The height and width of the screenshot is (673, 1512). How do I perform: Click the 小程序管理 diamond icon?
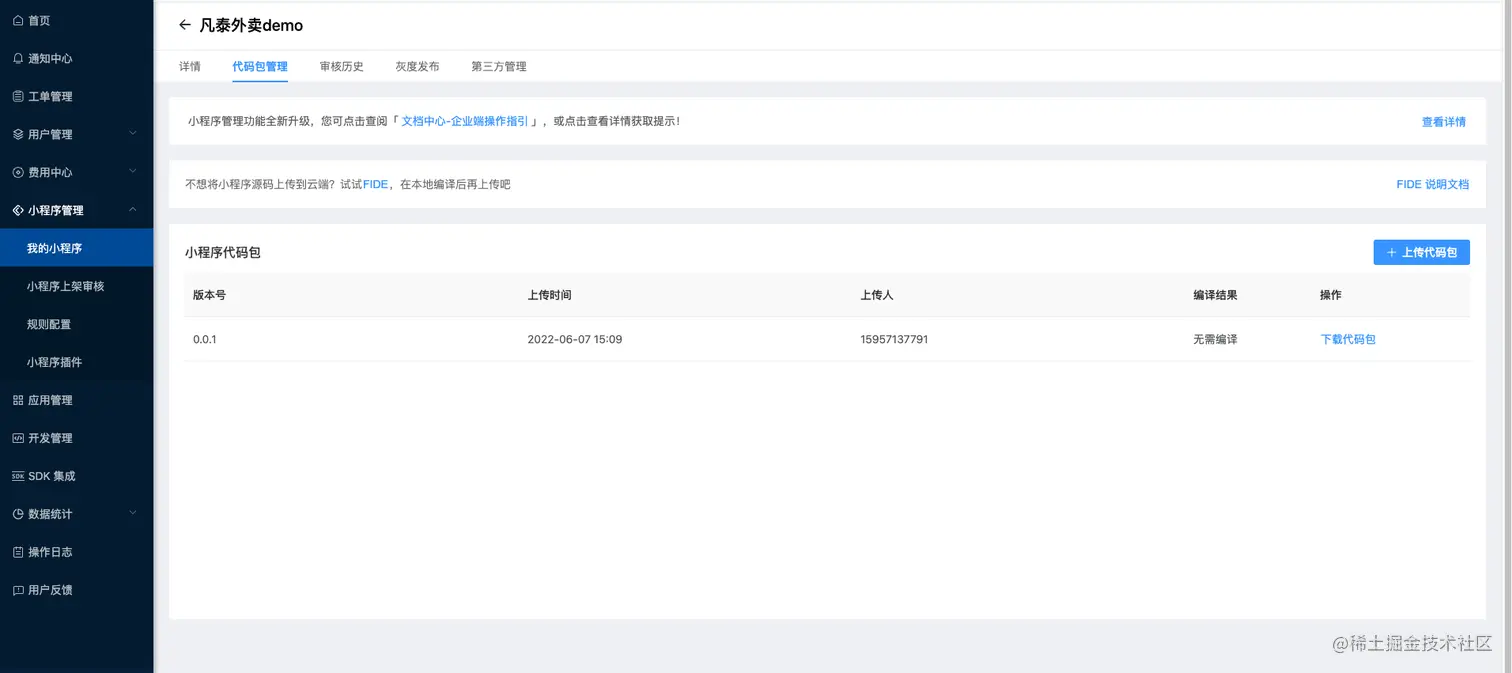coord(18,210)
